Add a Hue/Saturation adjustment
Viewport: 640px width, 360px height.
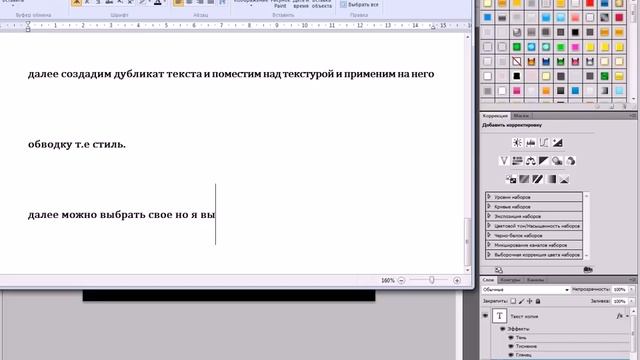point(517,161)
